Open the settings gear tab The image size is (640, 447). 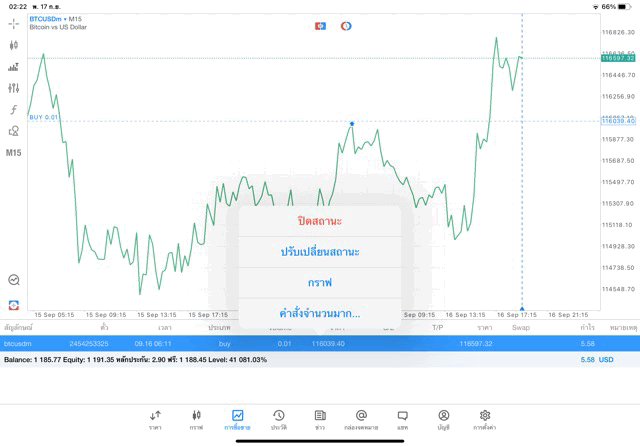tap(485, 419)
